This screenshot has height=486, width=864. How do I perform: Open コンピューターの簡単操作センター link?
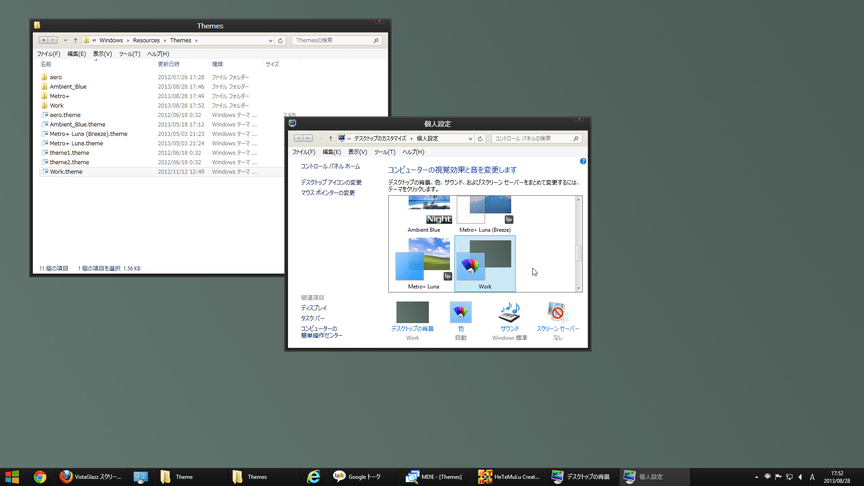(321, 332)
